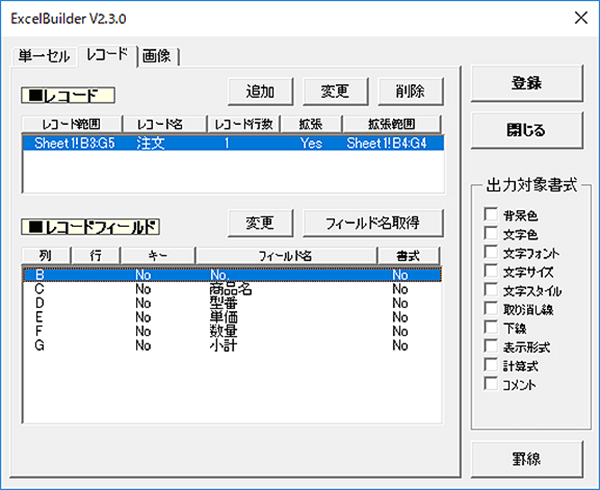Click the record 変更 button beside 追加
Image resolution: width=600 pixels, height=490 pixels.
[335, 91]
